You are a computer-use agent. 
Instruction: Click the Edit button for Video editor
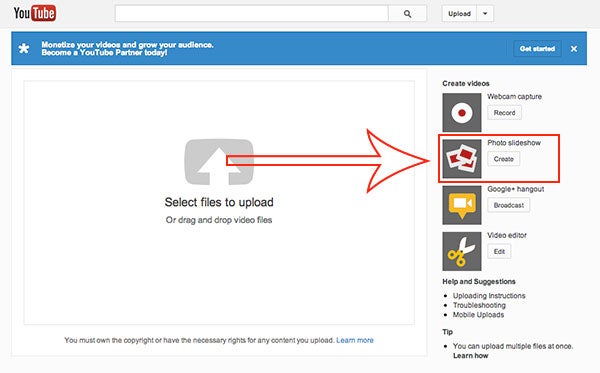tap(499, 251)
